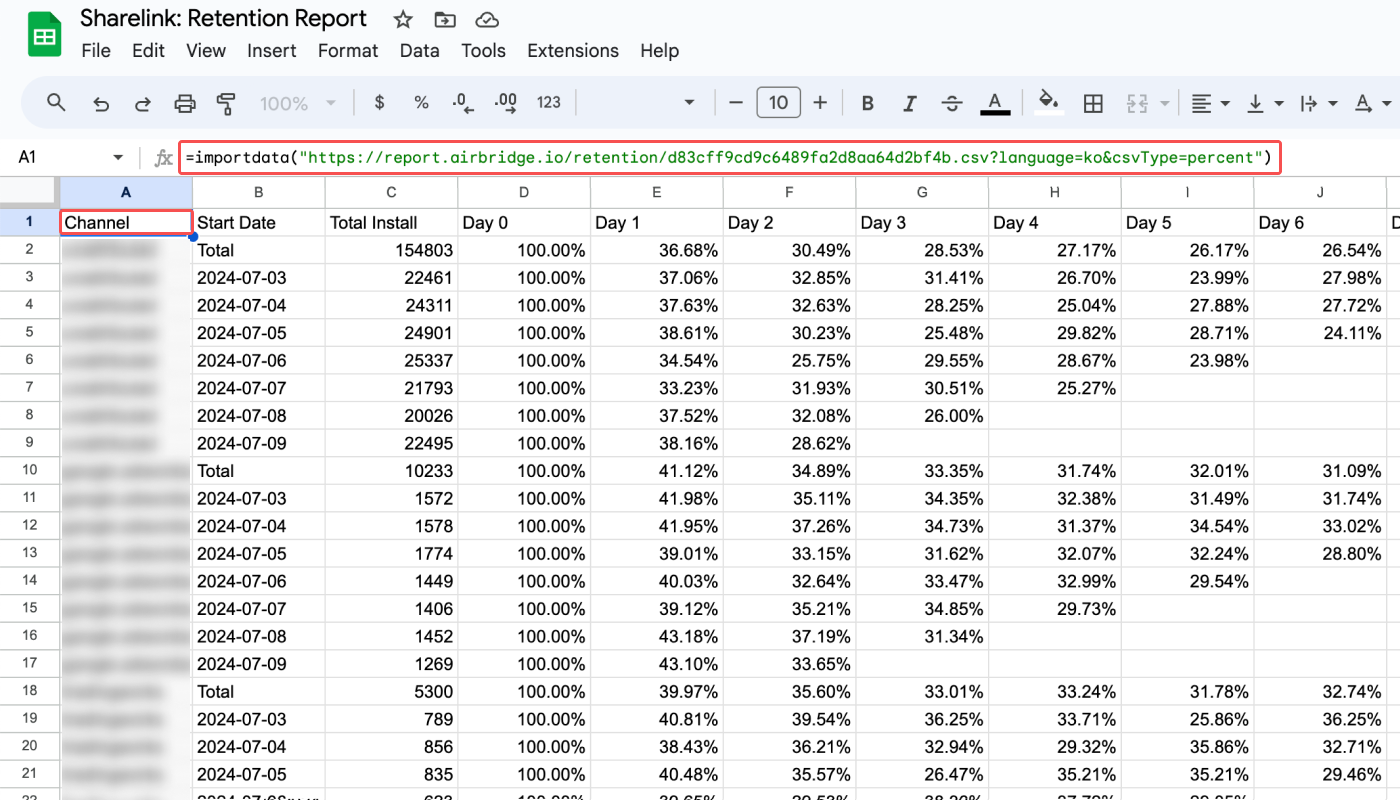This screenshot has height=800, width=1400.
Task: Select the Channel cell A1
Action: 126,222
